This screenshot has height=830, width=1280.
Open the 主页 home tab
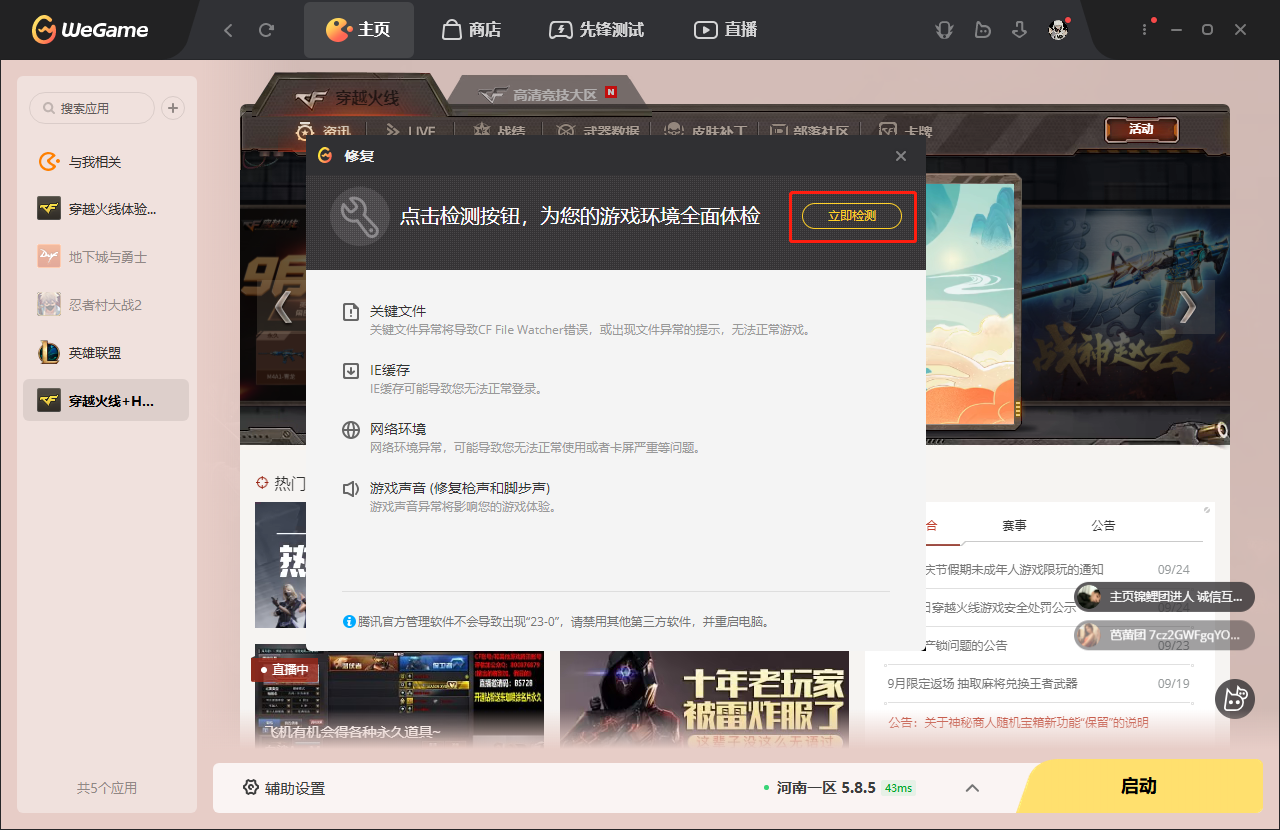click(x=358, y=30)
